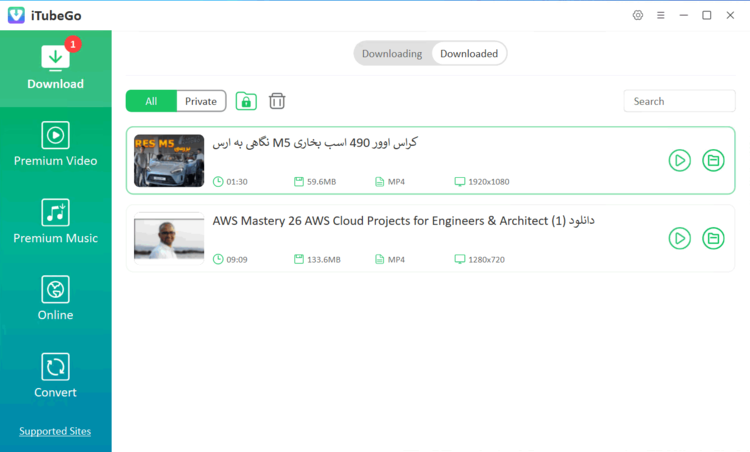Open Premium Video section
This screenshot has width=750, height=452.
point(55,144)
